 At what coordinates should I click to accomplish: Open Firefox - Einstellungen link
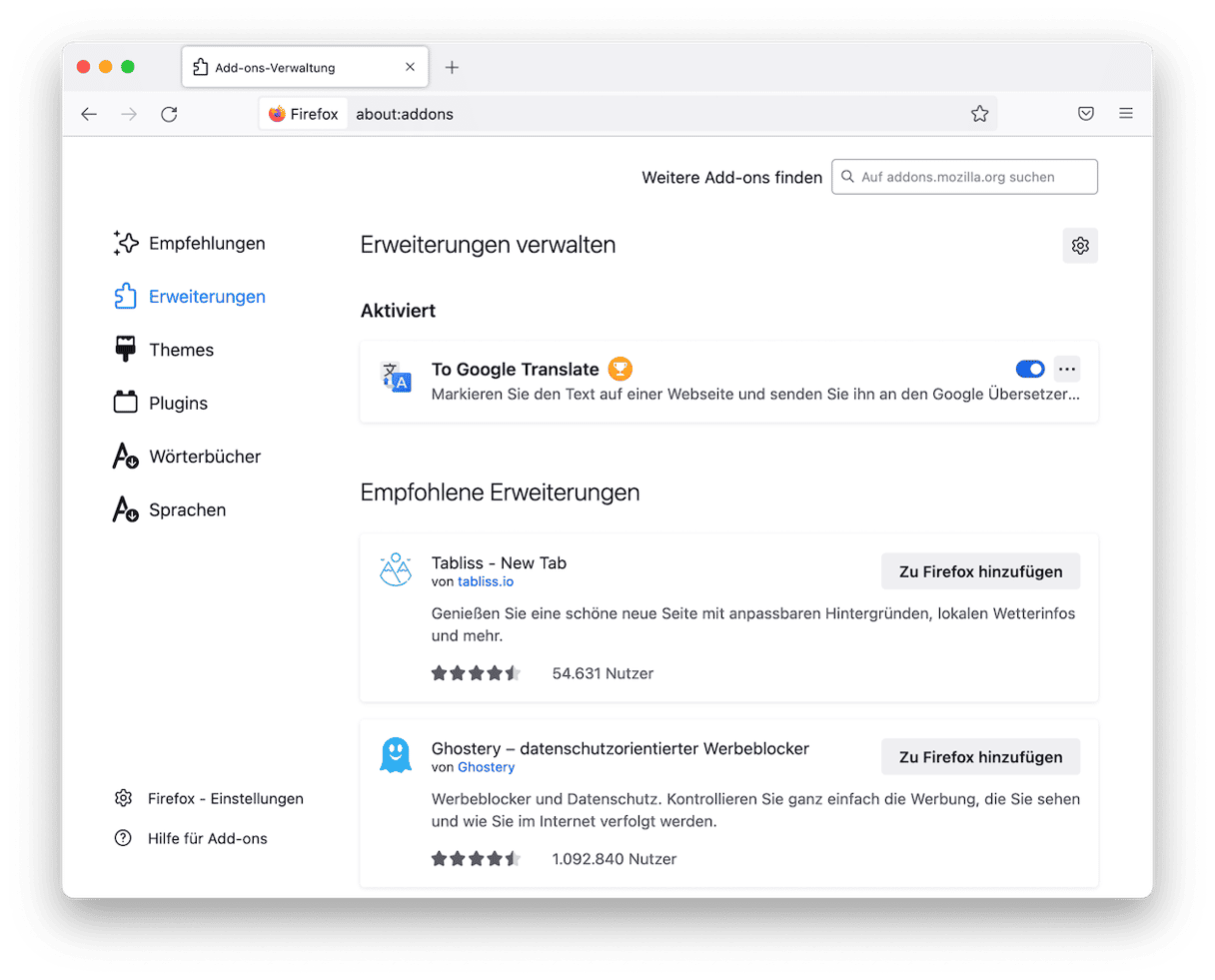click(226, 798)
